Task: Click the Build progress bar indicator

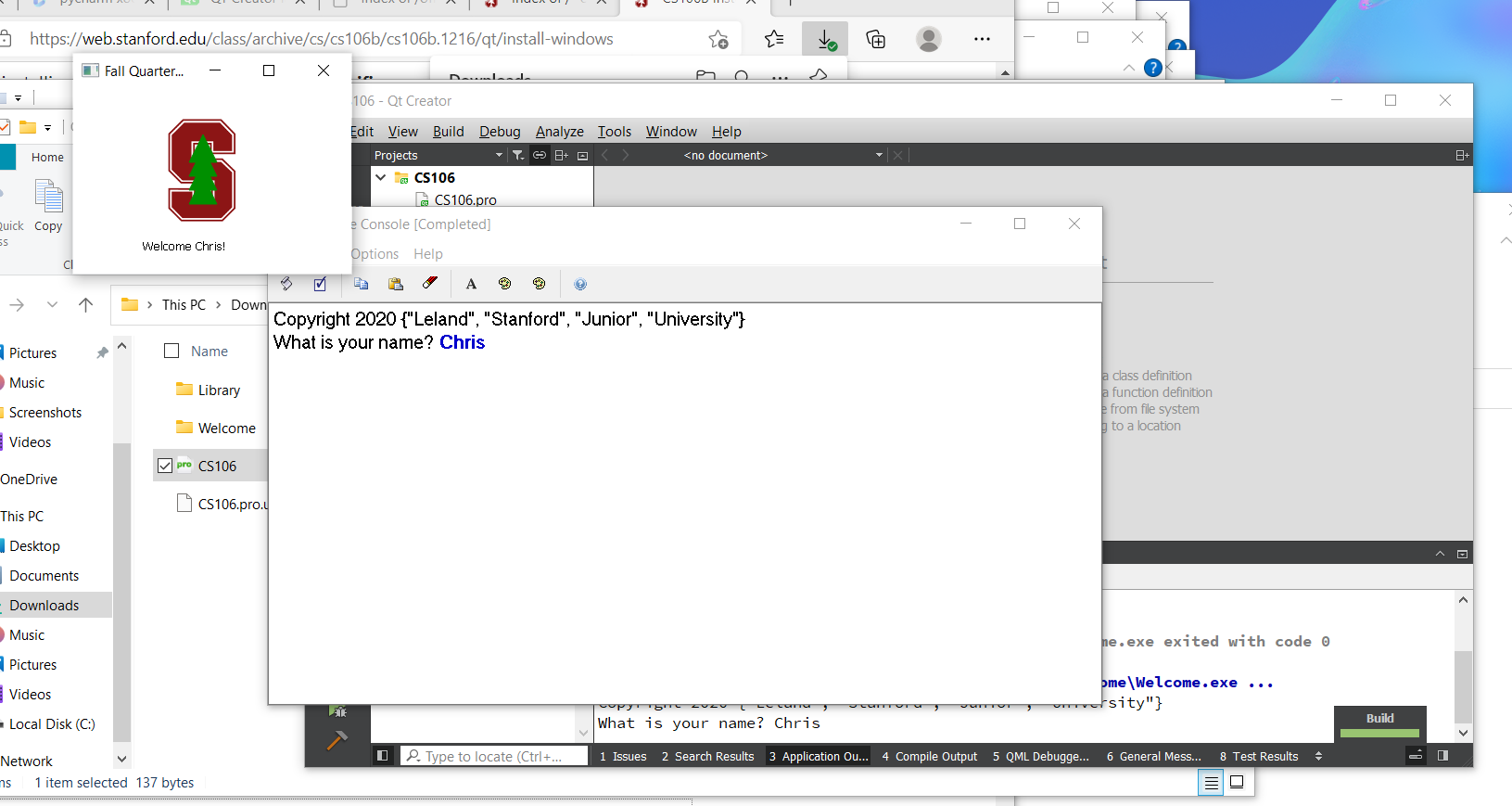Action: click(x=1379, y=733)
